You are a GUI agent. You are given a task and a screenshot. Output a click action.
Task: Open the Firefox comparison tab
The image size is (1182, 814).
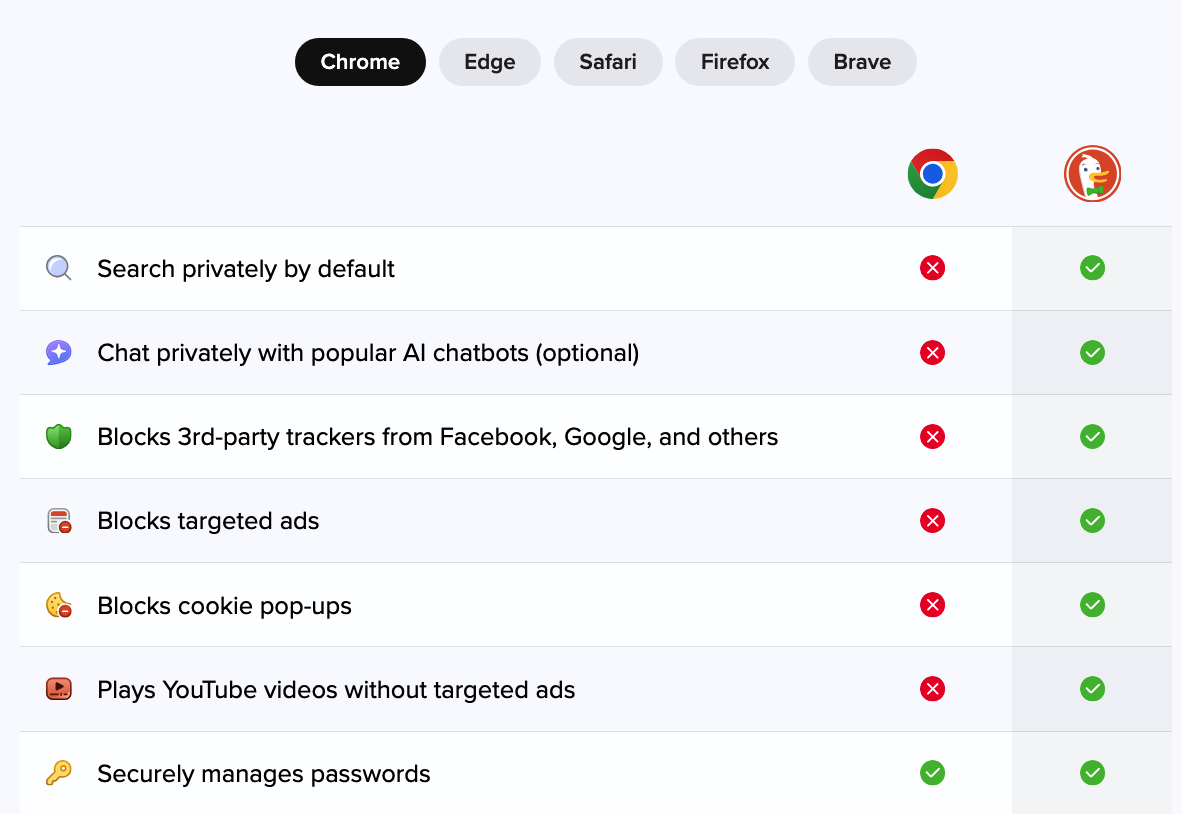735,62
